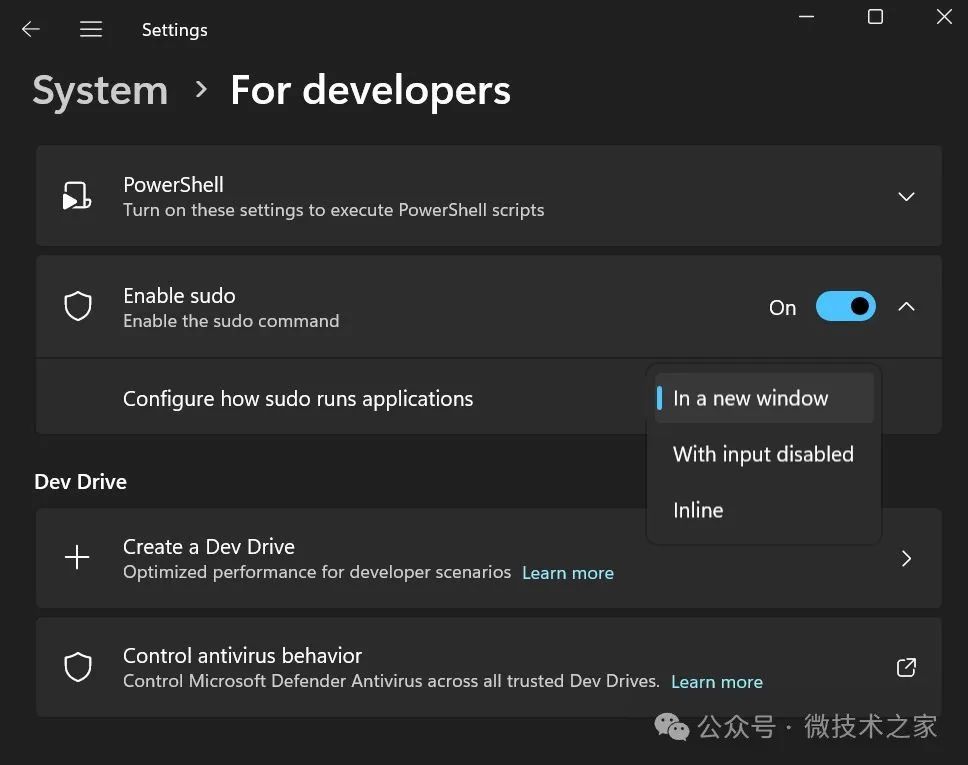The width and height of the screenshot is (968, 765).
Task: Click the 'Settings' window title text
Action: pos(175,30)
